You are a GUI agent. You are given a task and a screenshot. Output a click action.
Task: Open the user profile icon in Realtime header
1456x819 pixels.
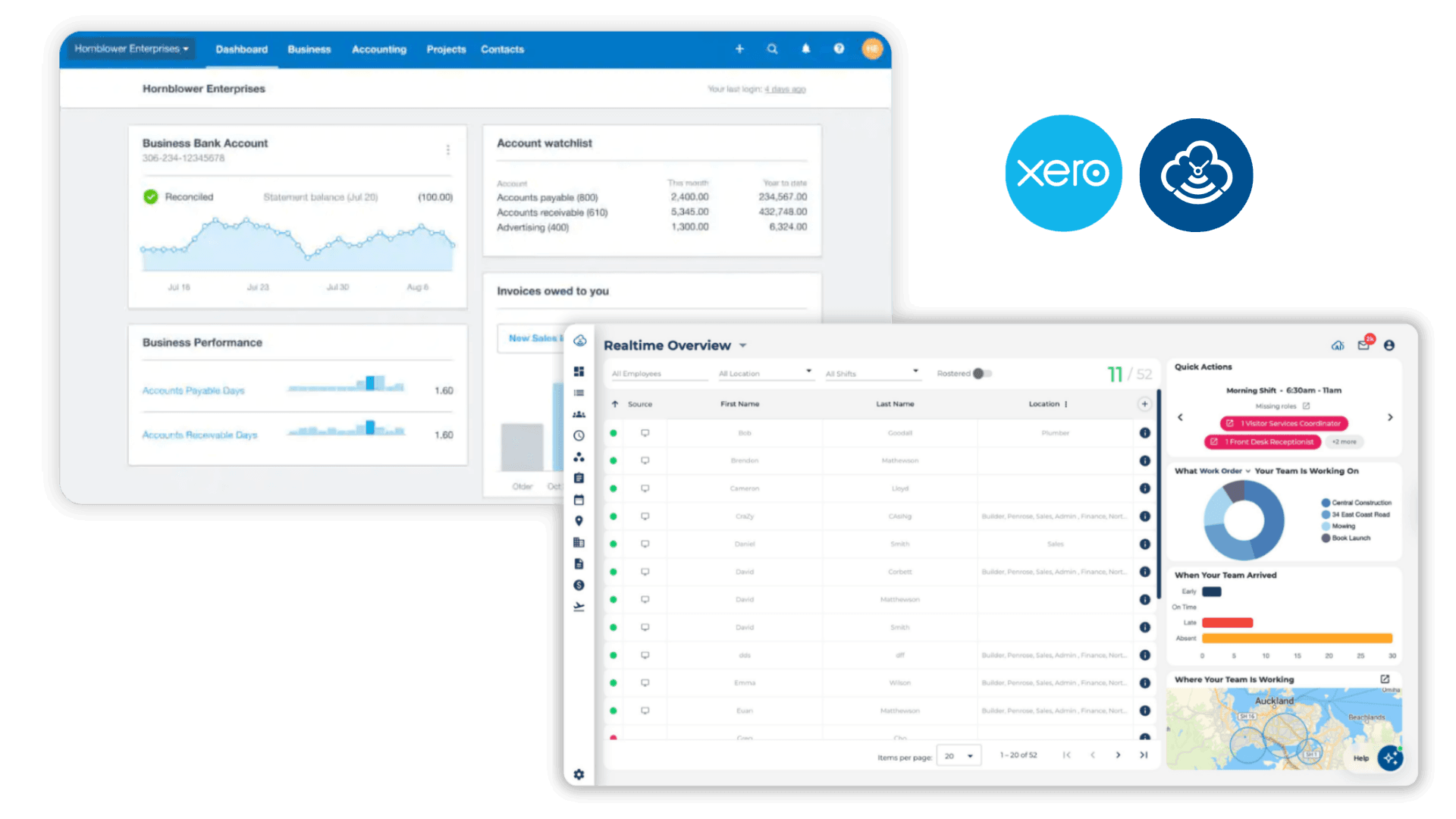click(x=1389, y=346)
